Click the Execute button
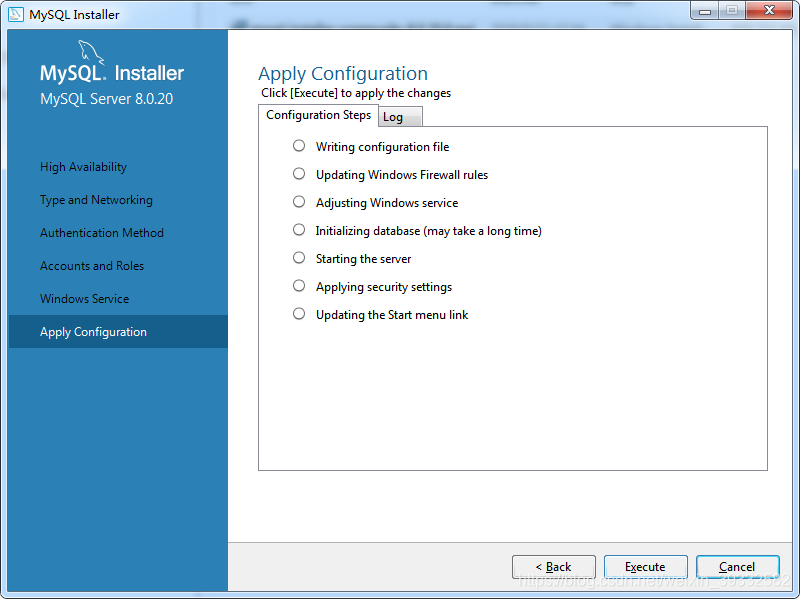 coord(645,567)
